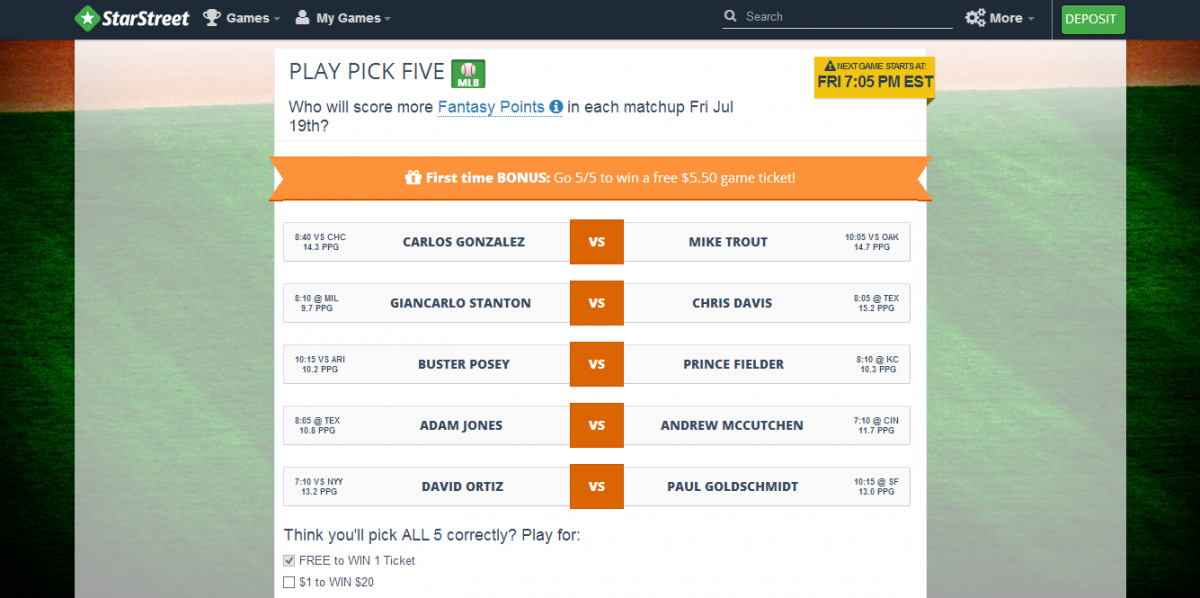
Task: Open the Fantasy Points link
Action: tap(491, 107)
